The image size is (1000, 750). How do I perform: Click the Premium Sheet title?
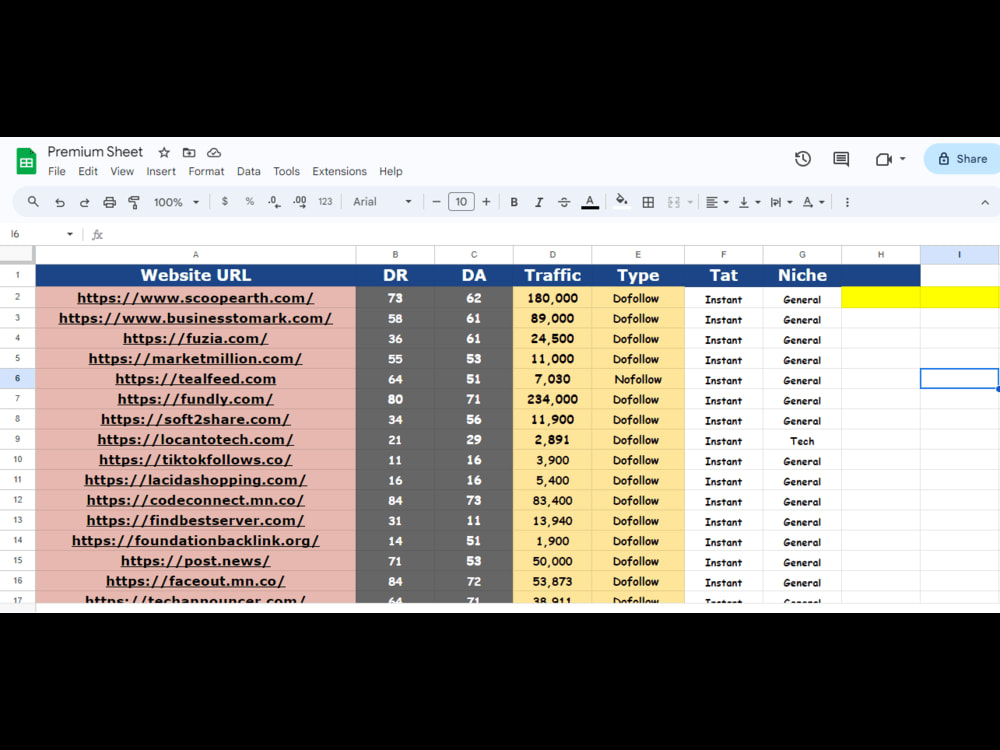pos(95,152)
